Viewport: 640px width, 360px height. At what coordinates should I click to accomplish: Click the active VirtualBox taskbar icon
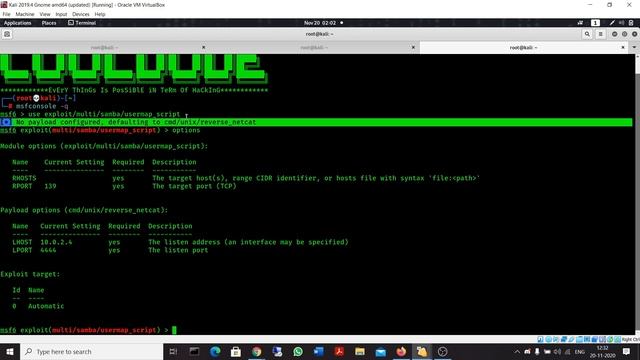click(x=422, y=351)
